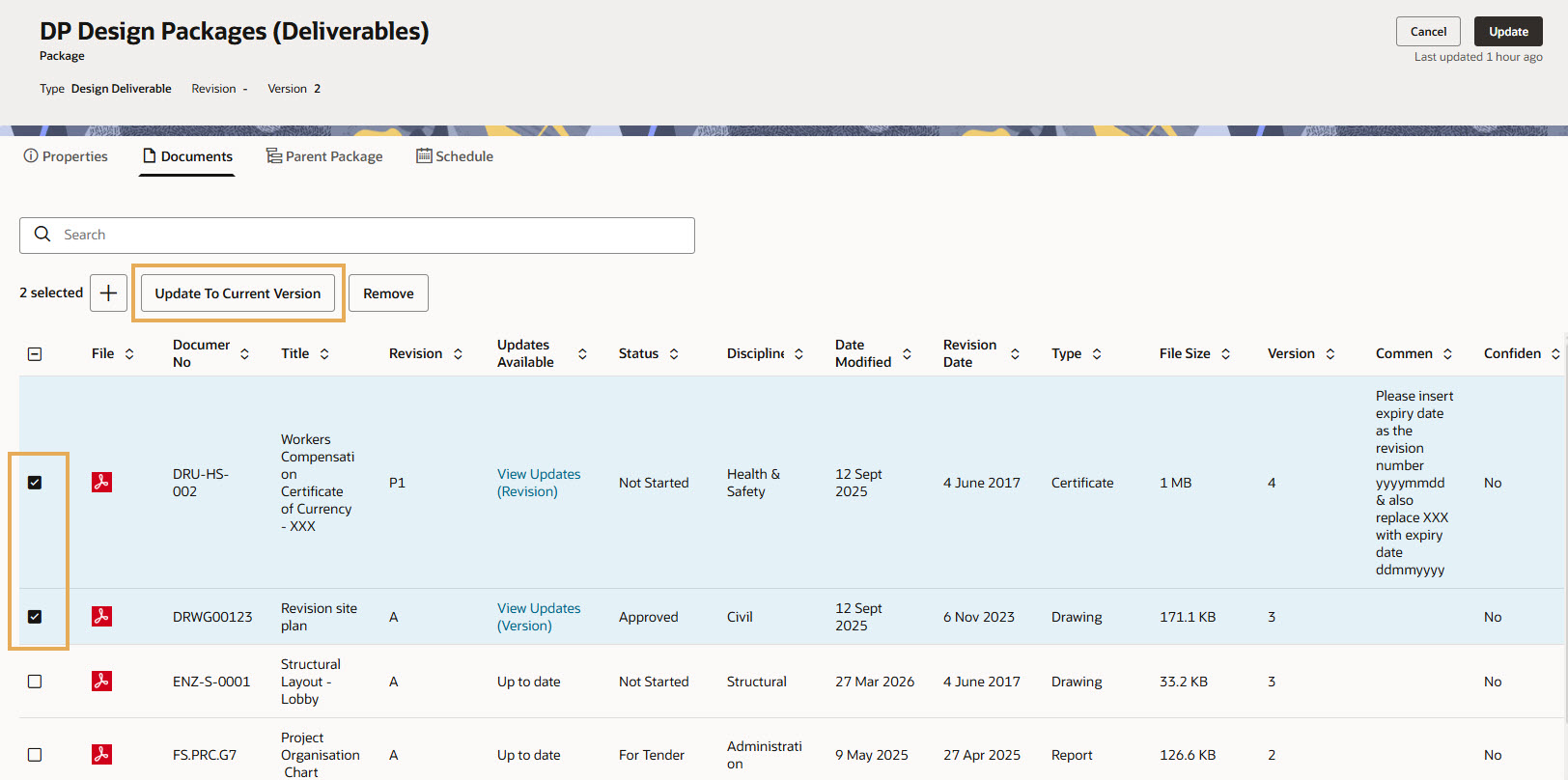This screenshot has height=780, width=1568.
Task: Open the Schedule tab
Action: point(455,156)
